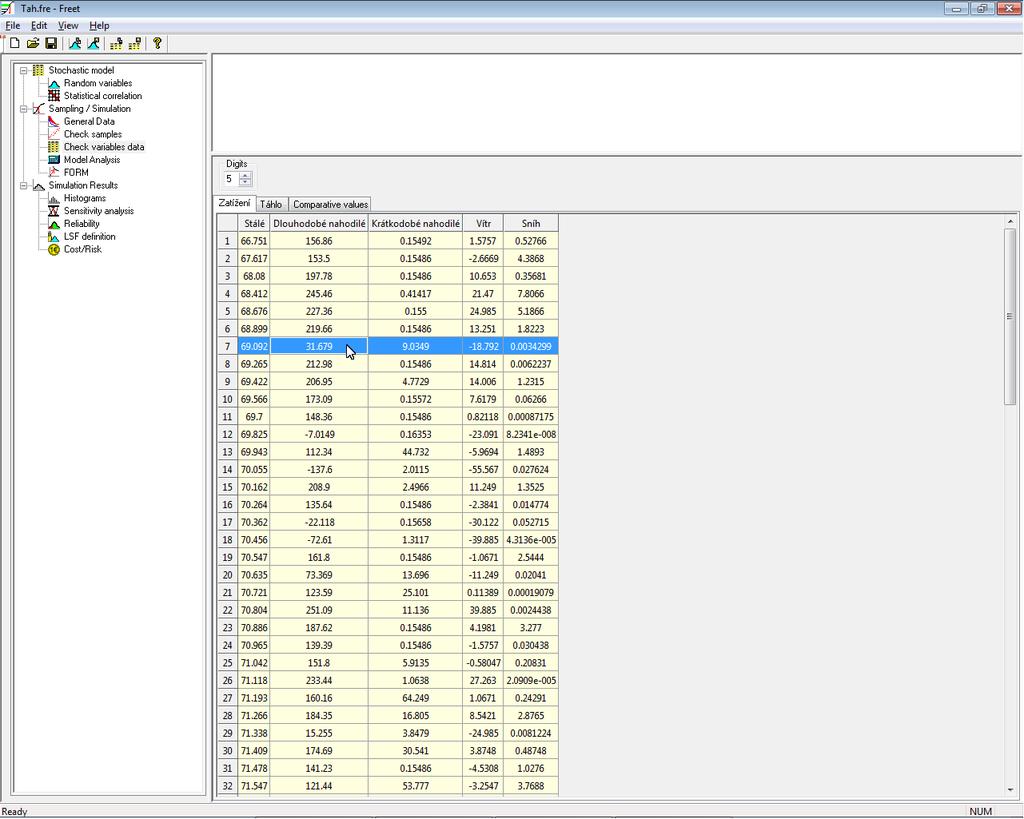Select highlighted cell with value 9.0349
This screenshot has width=1024, height=819.
(415, 347)
